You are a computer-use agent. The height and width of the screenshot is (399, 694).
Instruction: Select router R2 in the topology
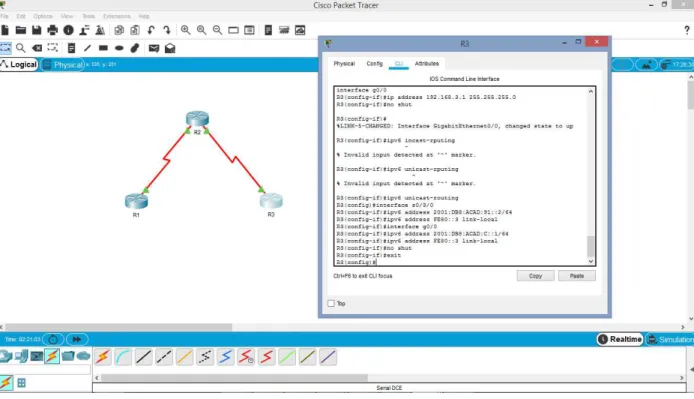click(197, 119)
